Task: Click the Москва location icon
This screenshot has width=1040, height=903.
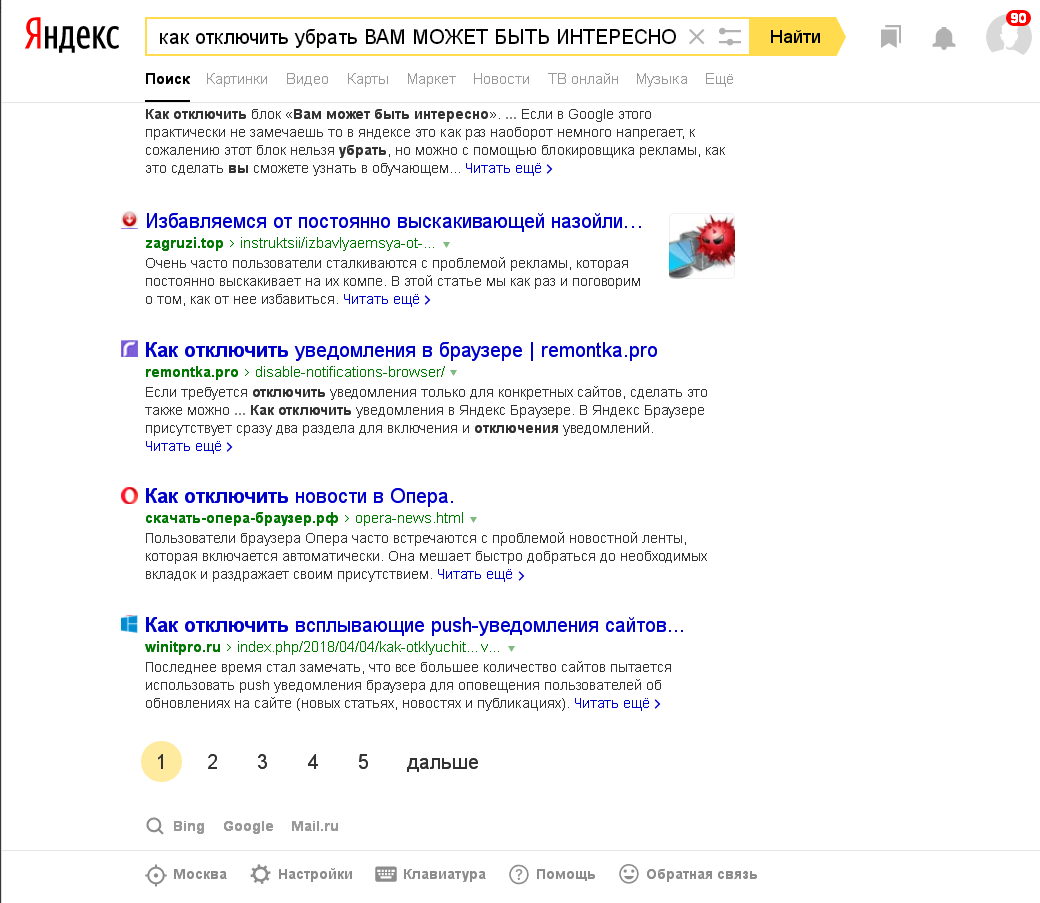Action: pos(155,875)
